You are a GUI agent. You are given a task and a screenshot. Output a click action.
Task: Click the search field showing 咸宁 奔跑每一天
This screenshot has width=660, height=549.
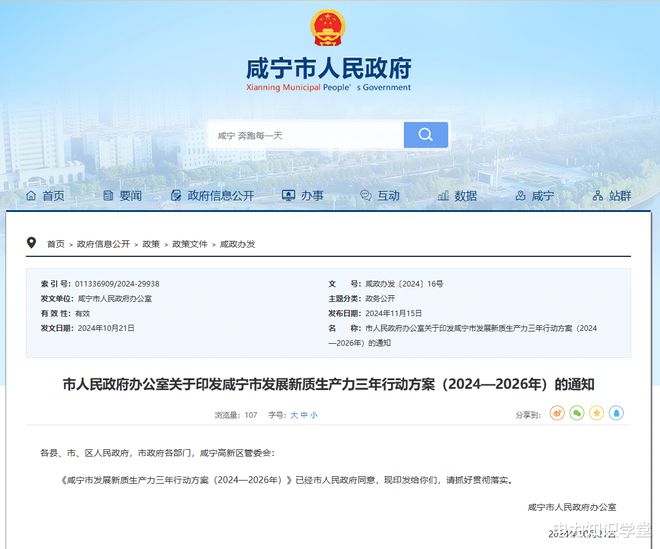tap(306, 135)
